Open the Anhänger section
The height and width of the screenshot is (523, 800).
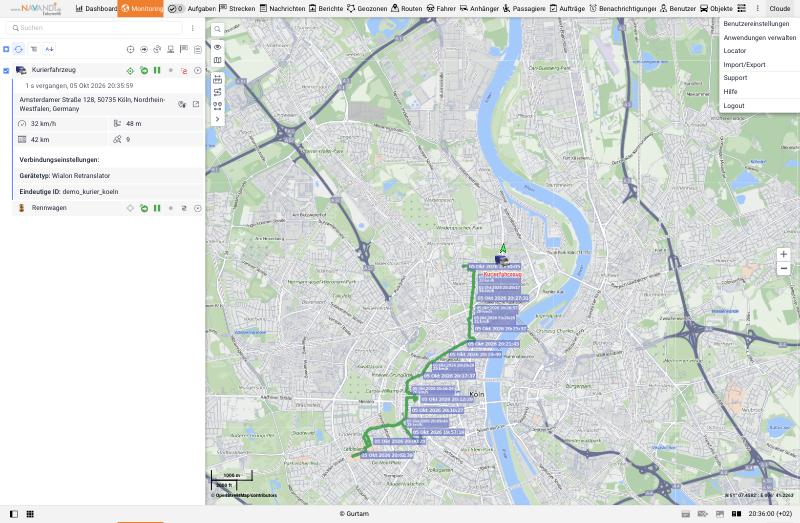(x=480, y=9)
